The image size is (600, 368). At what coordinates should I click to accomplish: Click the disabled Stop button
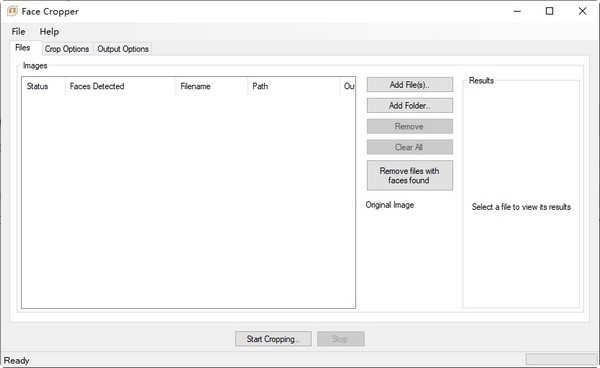341,339
